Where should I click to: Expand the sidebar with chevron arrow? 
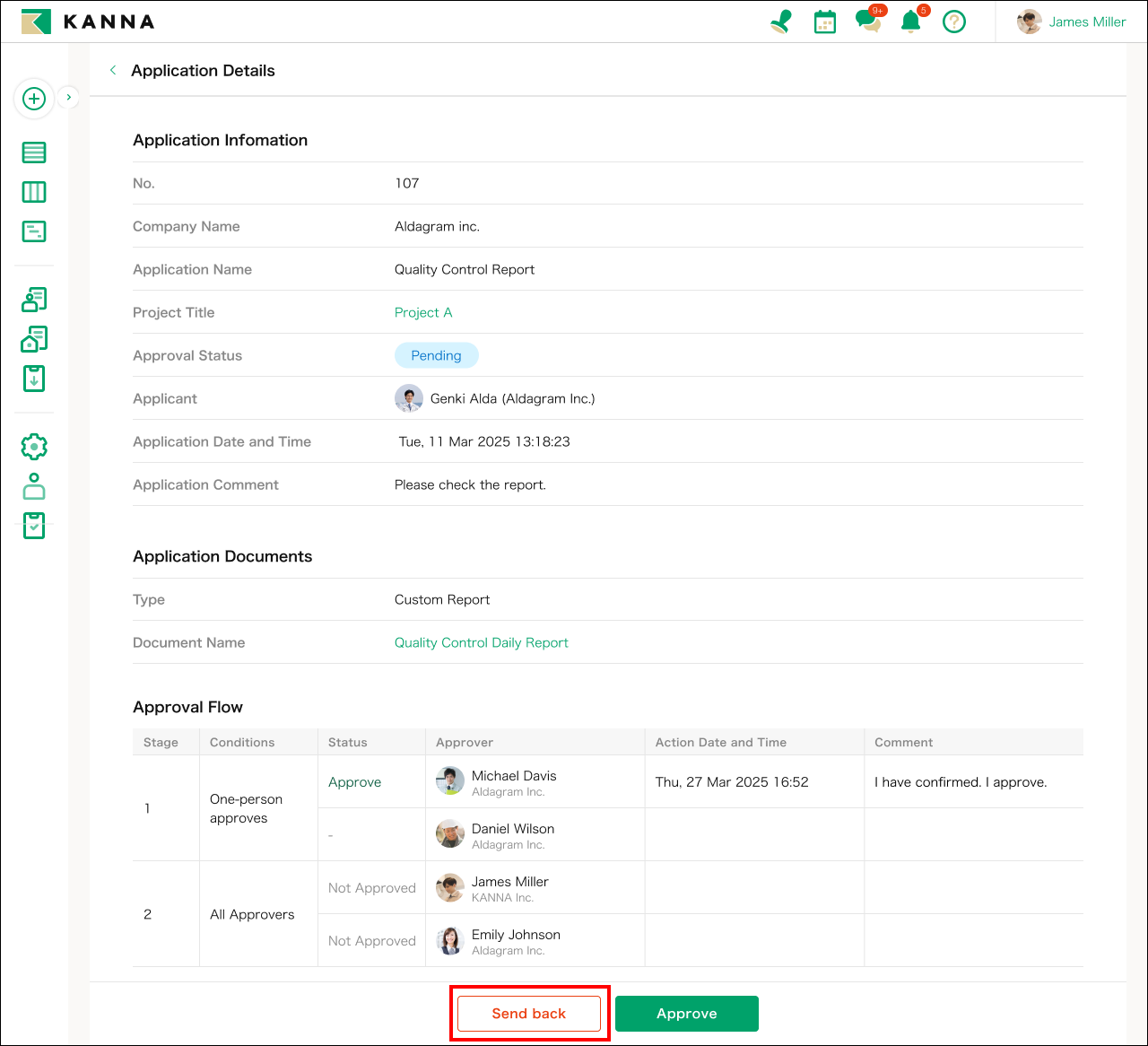(x=69, y=97)
